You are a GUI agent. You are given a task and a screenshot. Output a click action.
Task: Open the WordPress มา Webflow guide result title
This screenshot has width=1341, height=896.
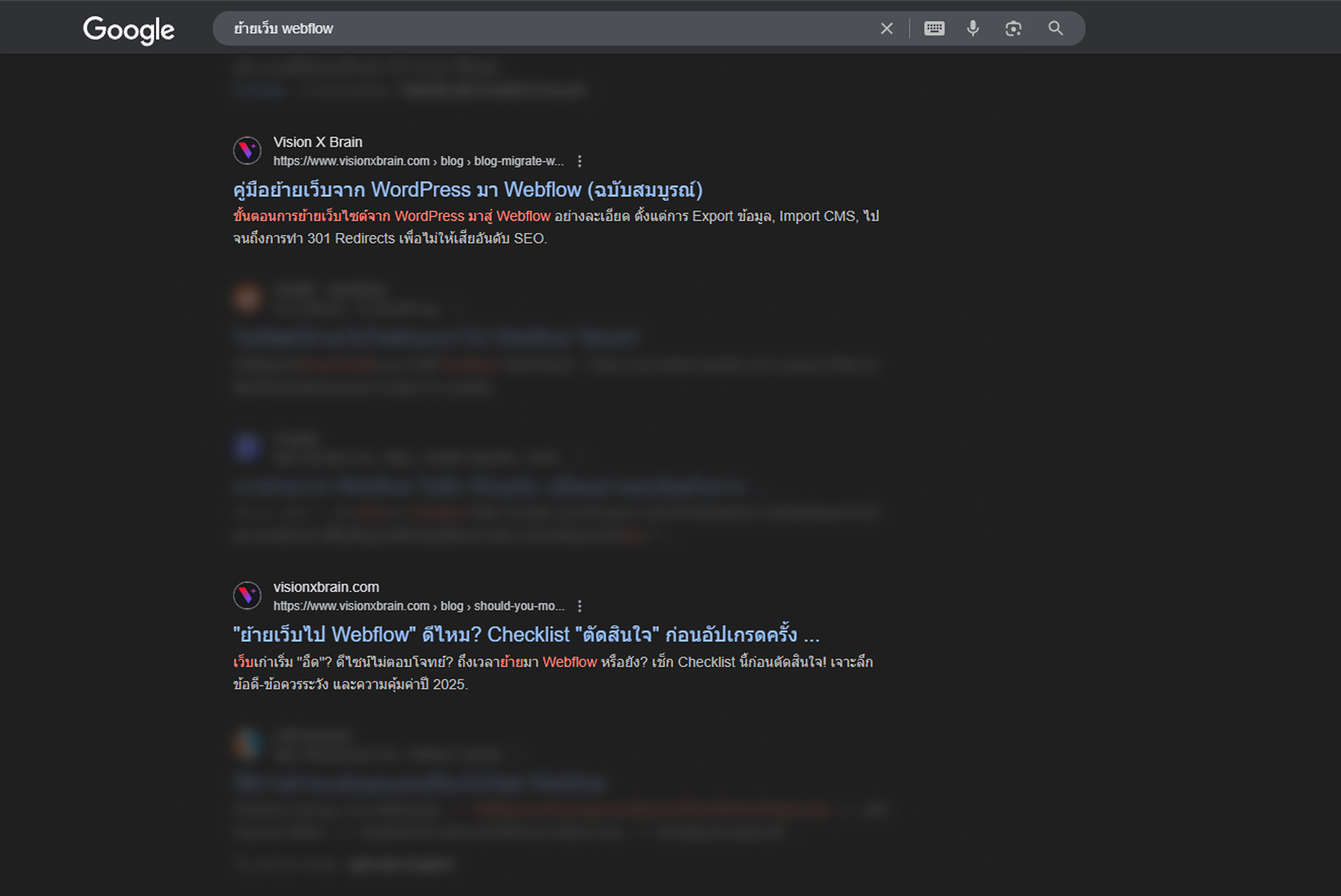coord(468,190)
